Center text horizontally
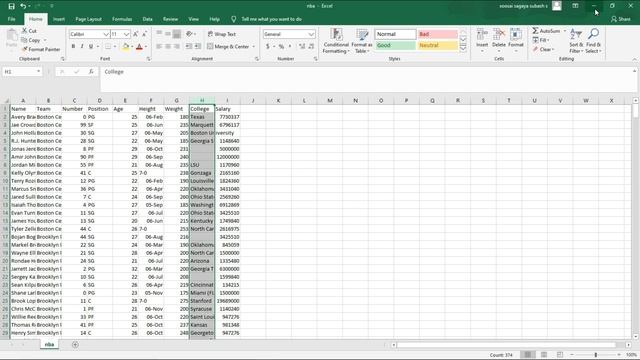The width and height of the screenshot is (640, 360). tap(168, 47)
